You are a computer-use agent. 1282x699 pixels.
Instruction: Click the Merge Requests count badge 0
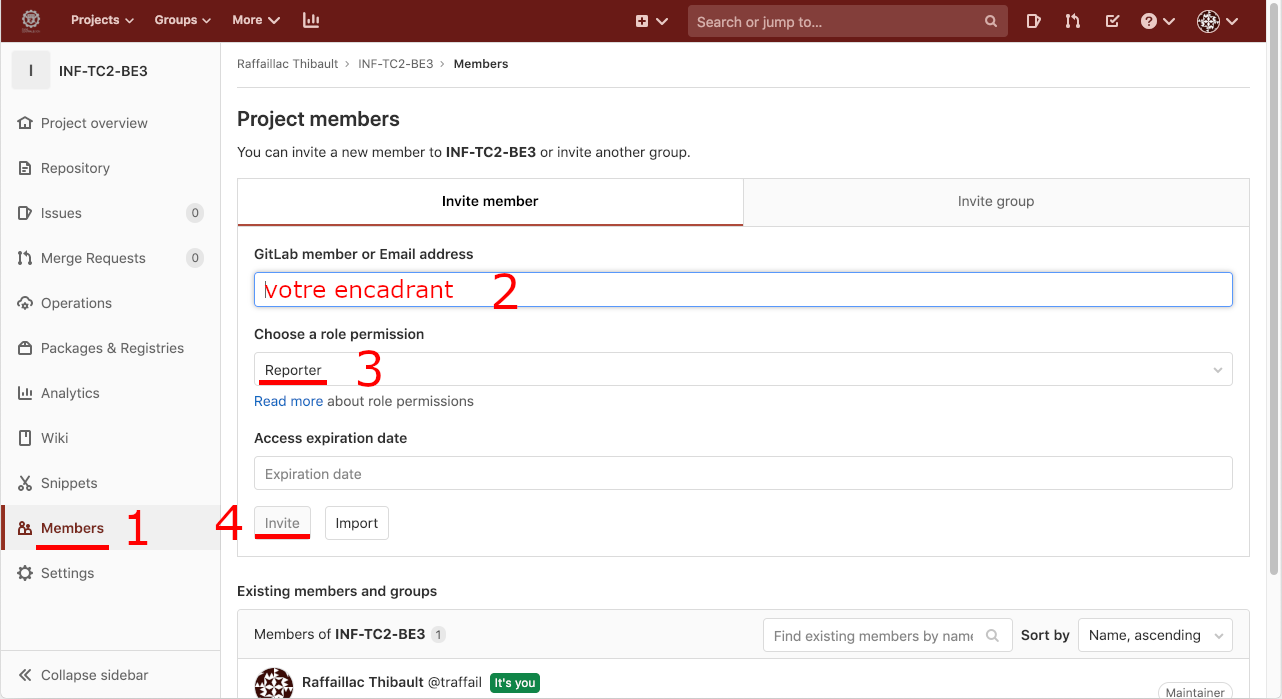(195, 258)
